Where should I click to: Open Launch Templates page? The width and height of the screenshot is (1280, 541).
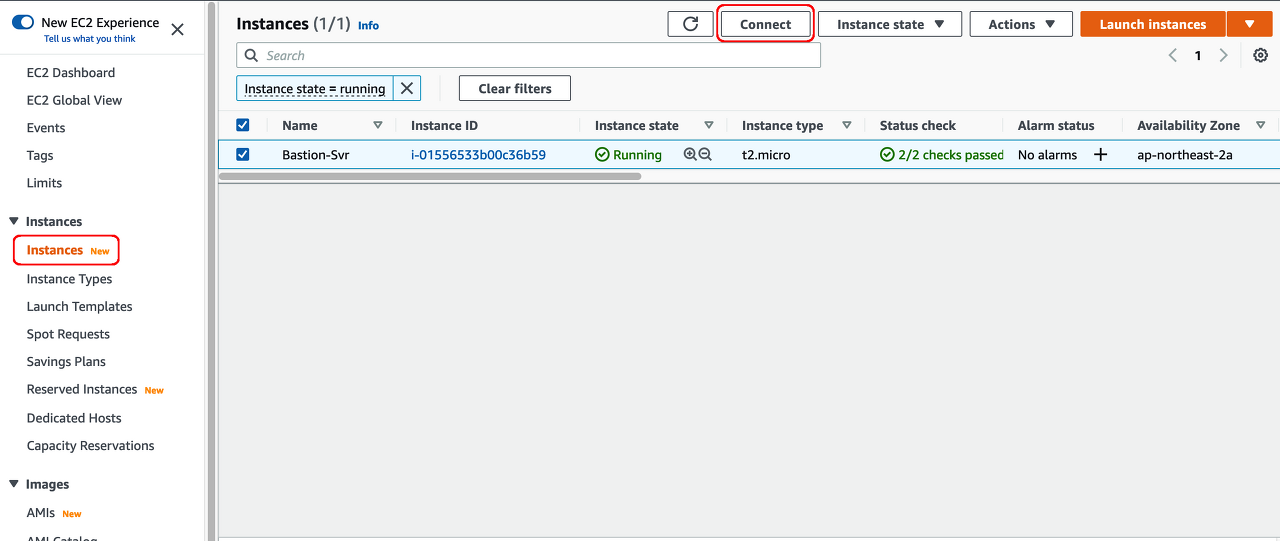(79, 307)
